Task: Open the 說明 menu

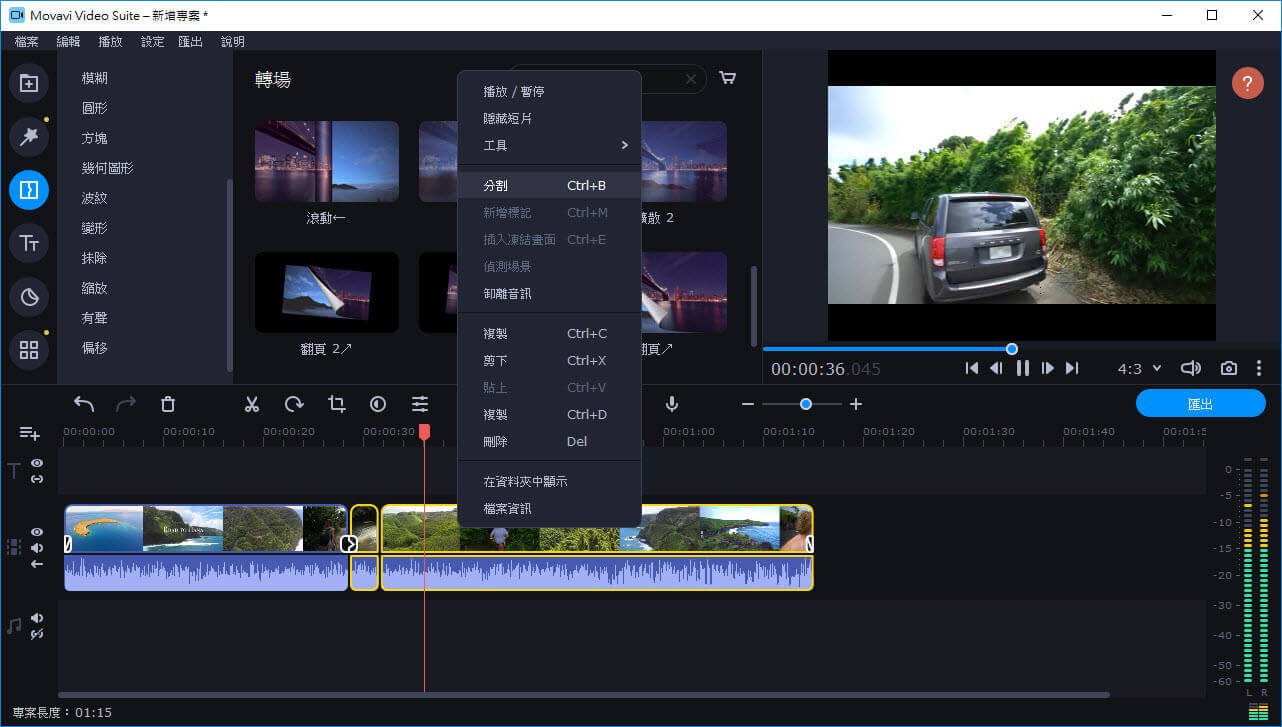Action: pos(232,42)
